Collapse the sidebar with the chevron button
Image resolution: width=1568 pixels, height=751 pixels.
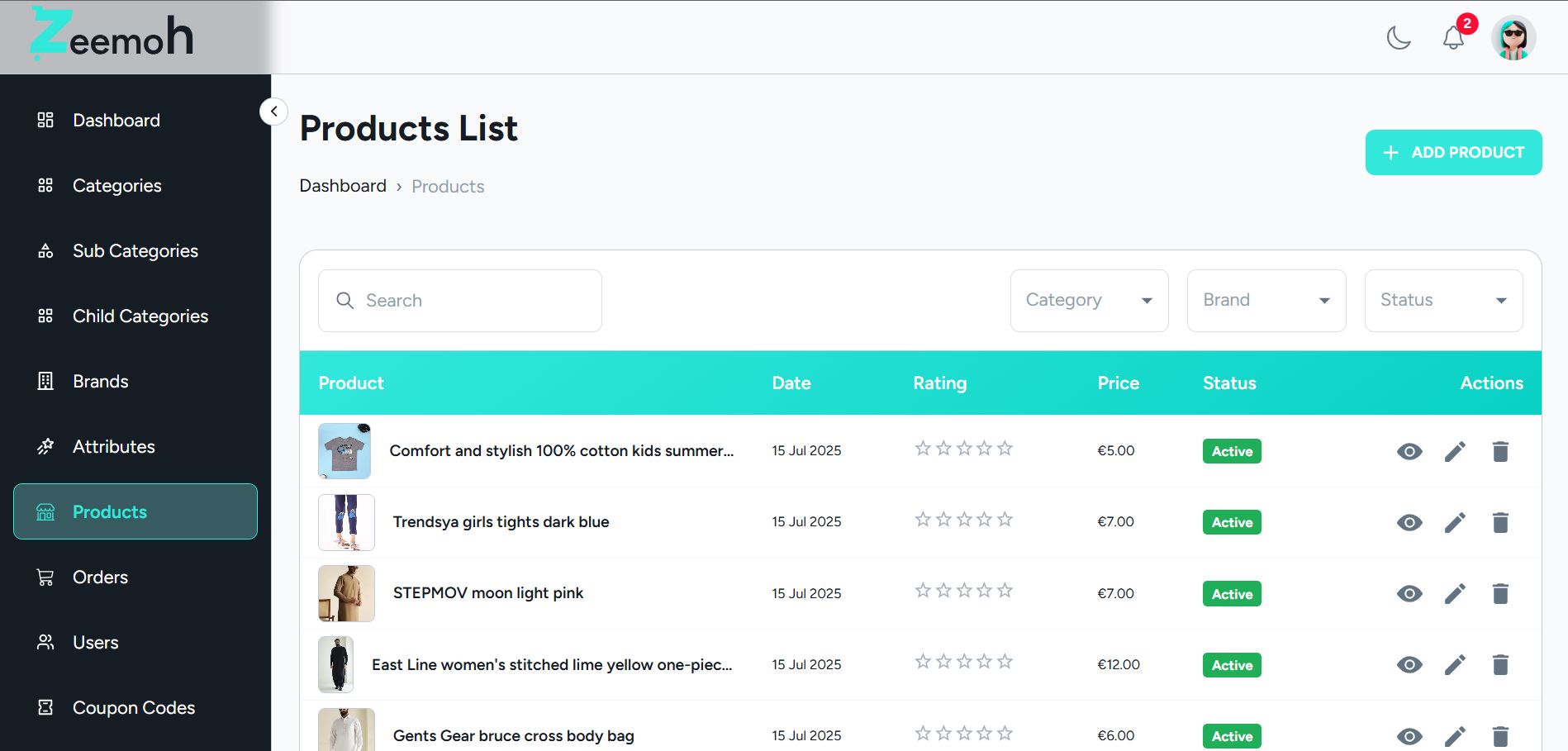(273, 112)
